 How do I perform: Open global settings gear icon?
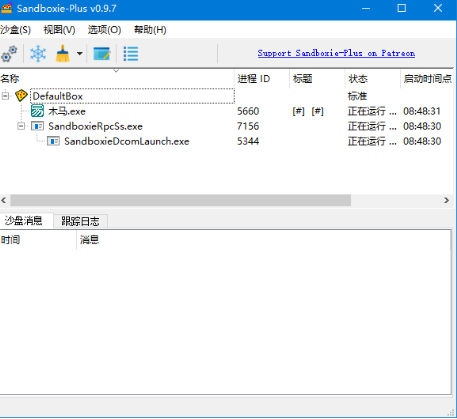coord(9,54)
